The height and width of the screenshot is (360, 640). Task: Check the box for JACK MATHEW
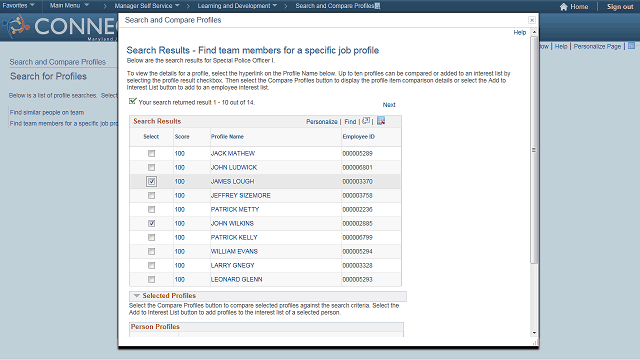151,153
